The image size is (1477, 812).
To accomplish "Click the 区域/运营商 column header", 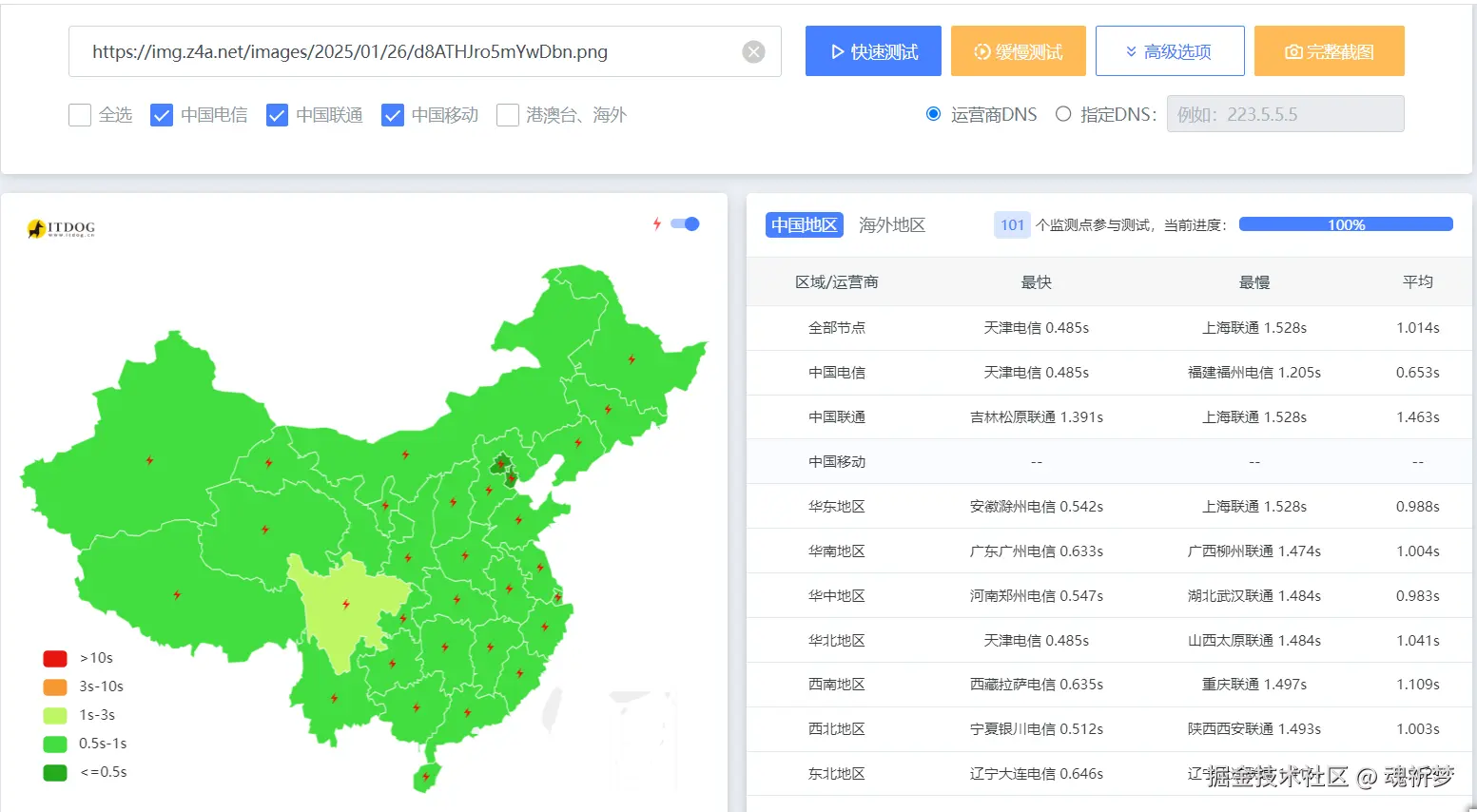I will 837,282.
